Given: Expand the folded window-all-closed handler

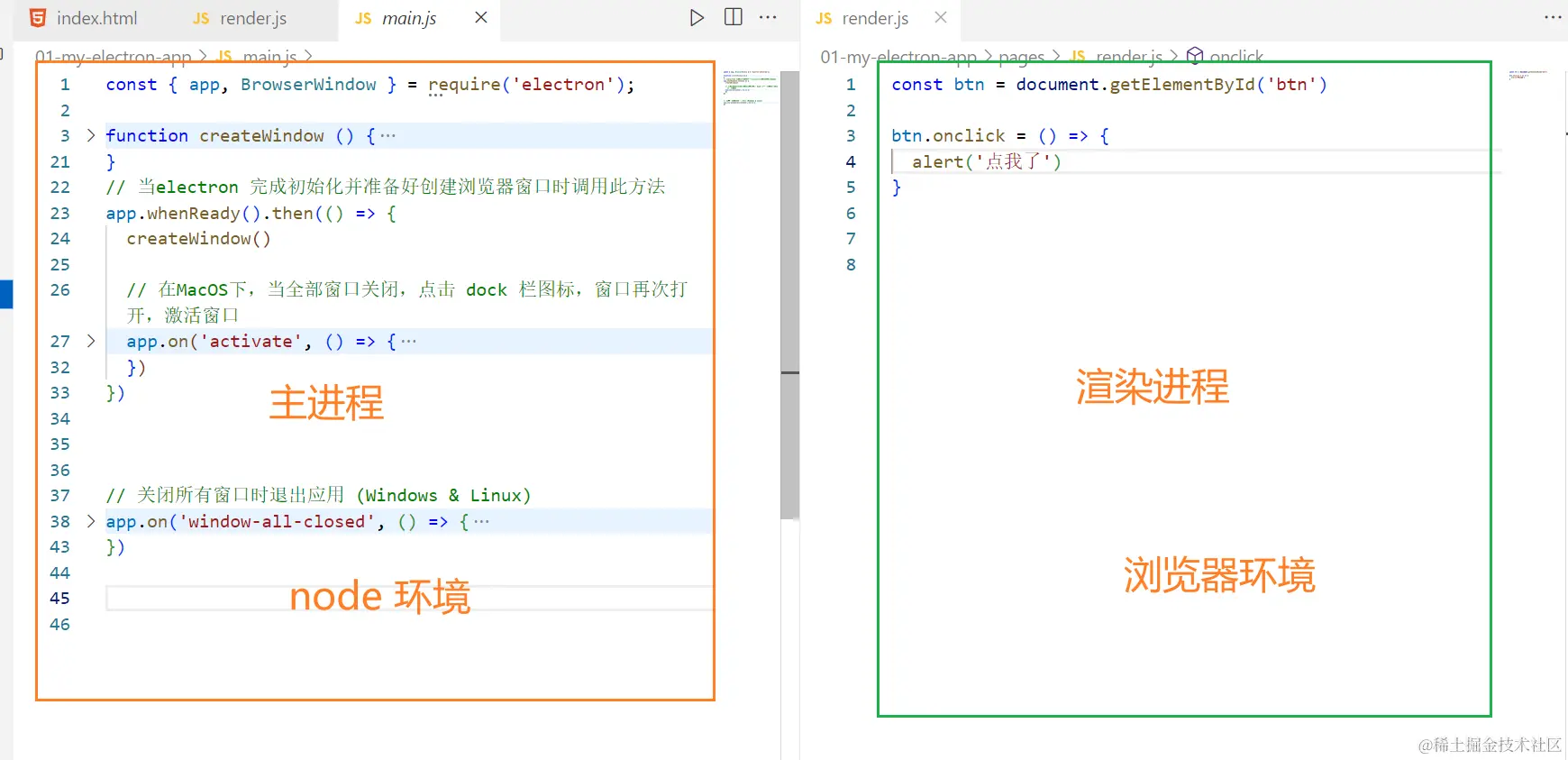Looking at the screenshot, I should (91, 521).
